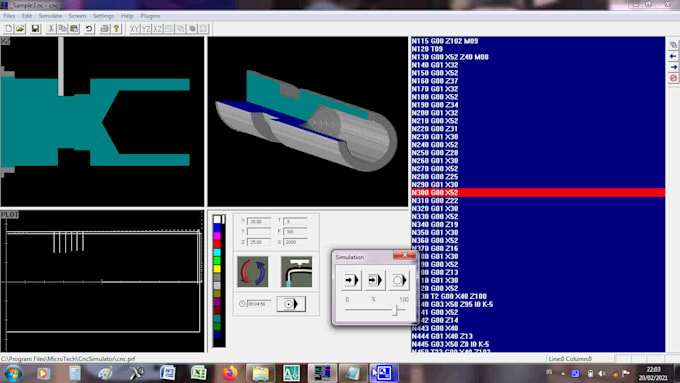Open the Screen menu

click(77, 16)
